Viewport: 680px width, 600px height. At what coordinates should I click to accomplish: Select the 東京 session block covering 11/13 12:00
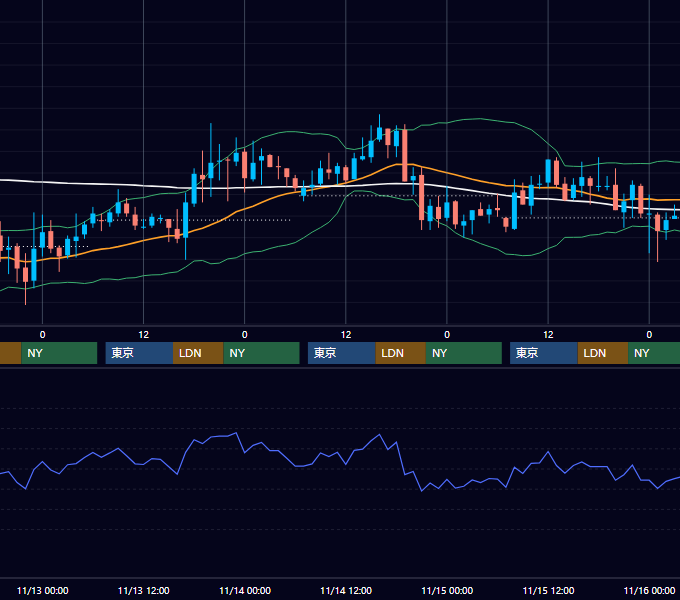click(139, 353)
